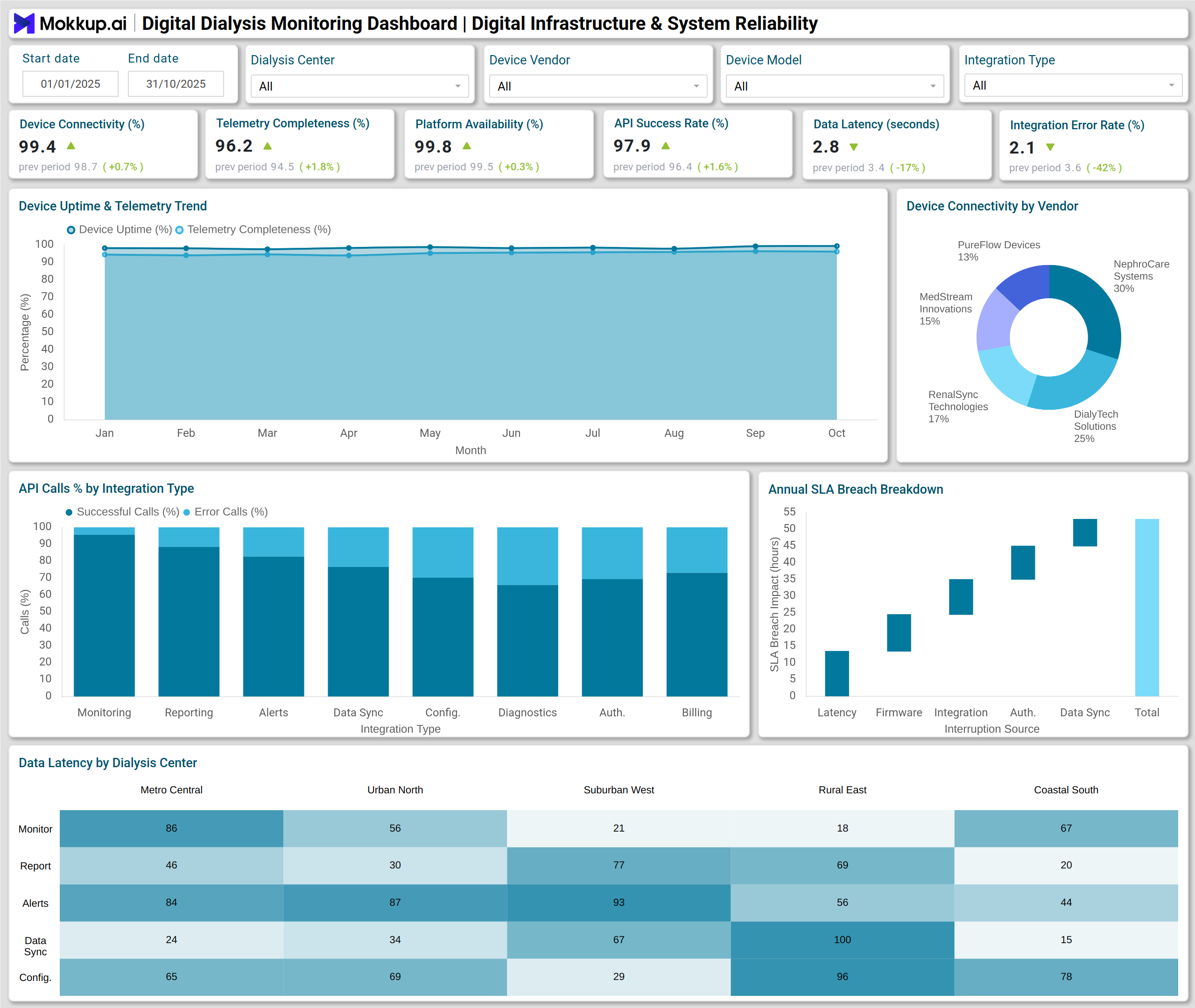Click the API Success Rate up-trend arrow
The width and height of the screenshot is (1195, 1008).
coord(666,146)
